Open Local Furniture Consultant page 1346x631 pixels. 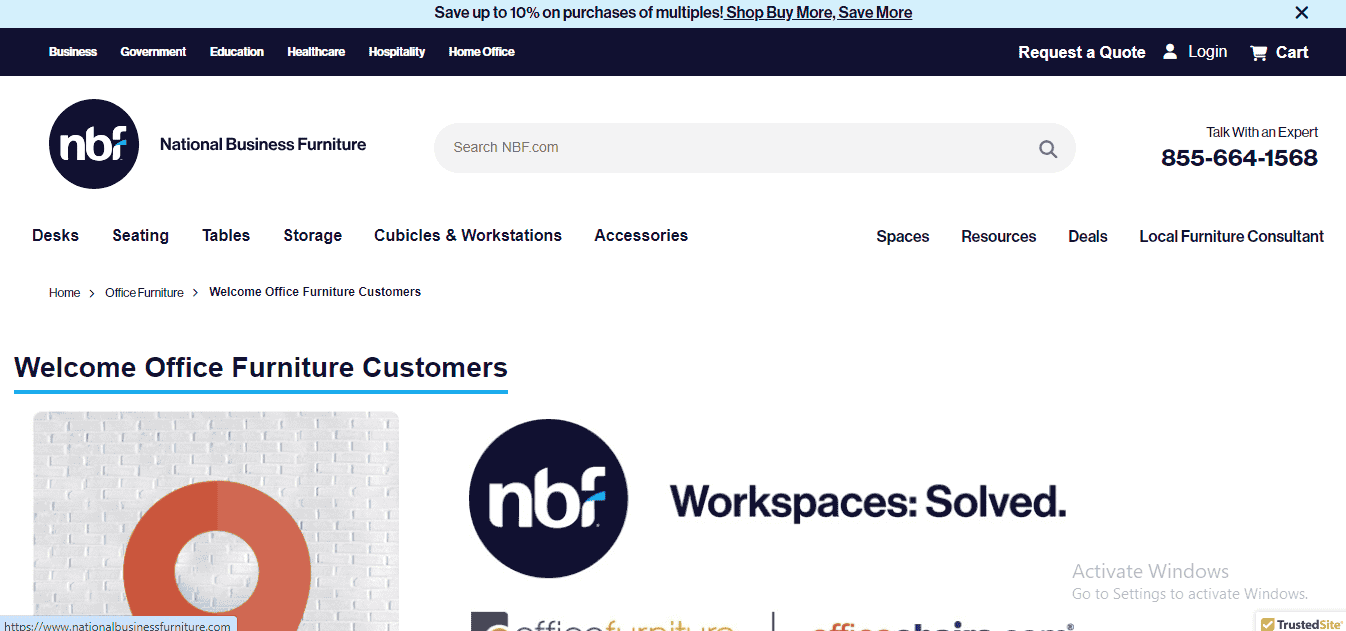coord(1231,237)
